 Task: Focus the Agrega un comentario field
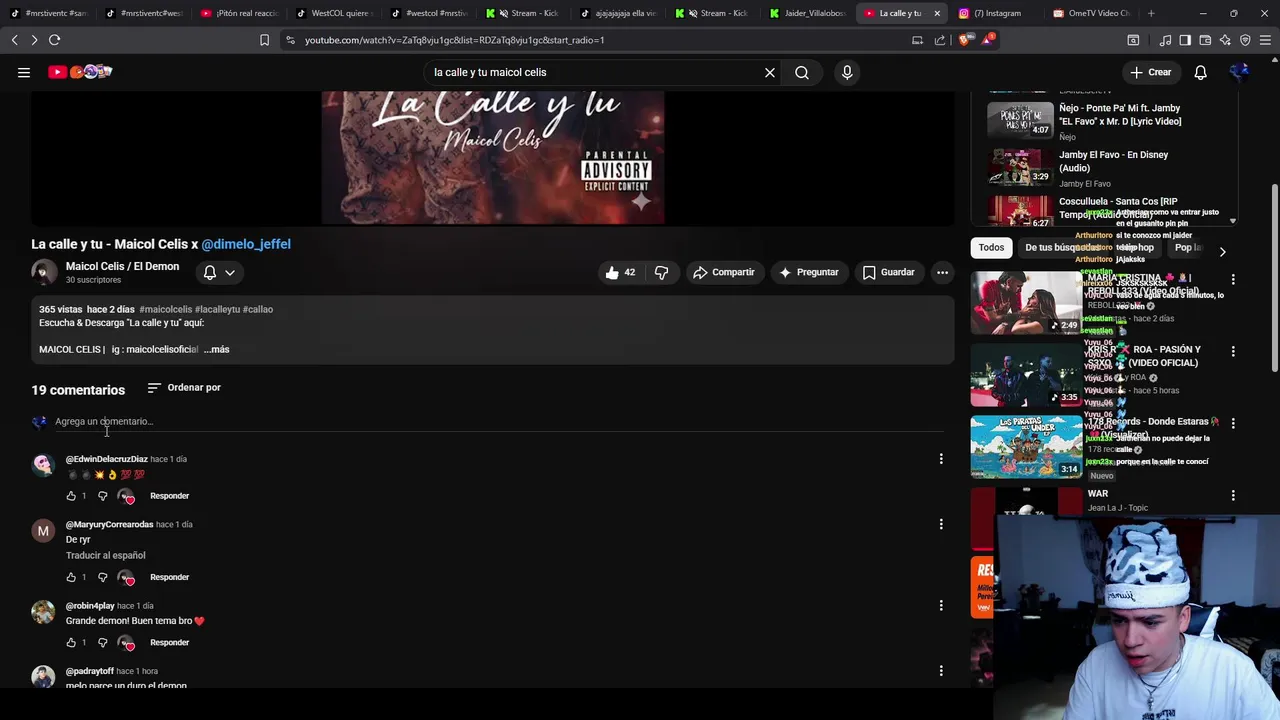pyautogui.click(x=498, y=422)
